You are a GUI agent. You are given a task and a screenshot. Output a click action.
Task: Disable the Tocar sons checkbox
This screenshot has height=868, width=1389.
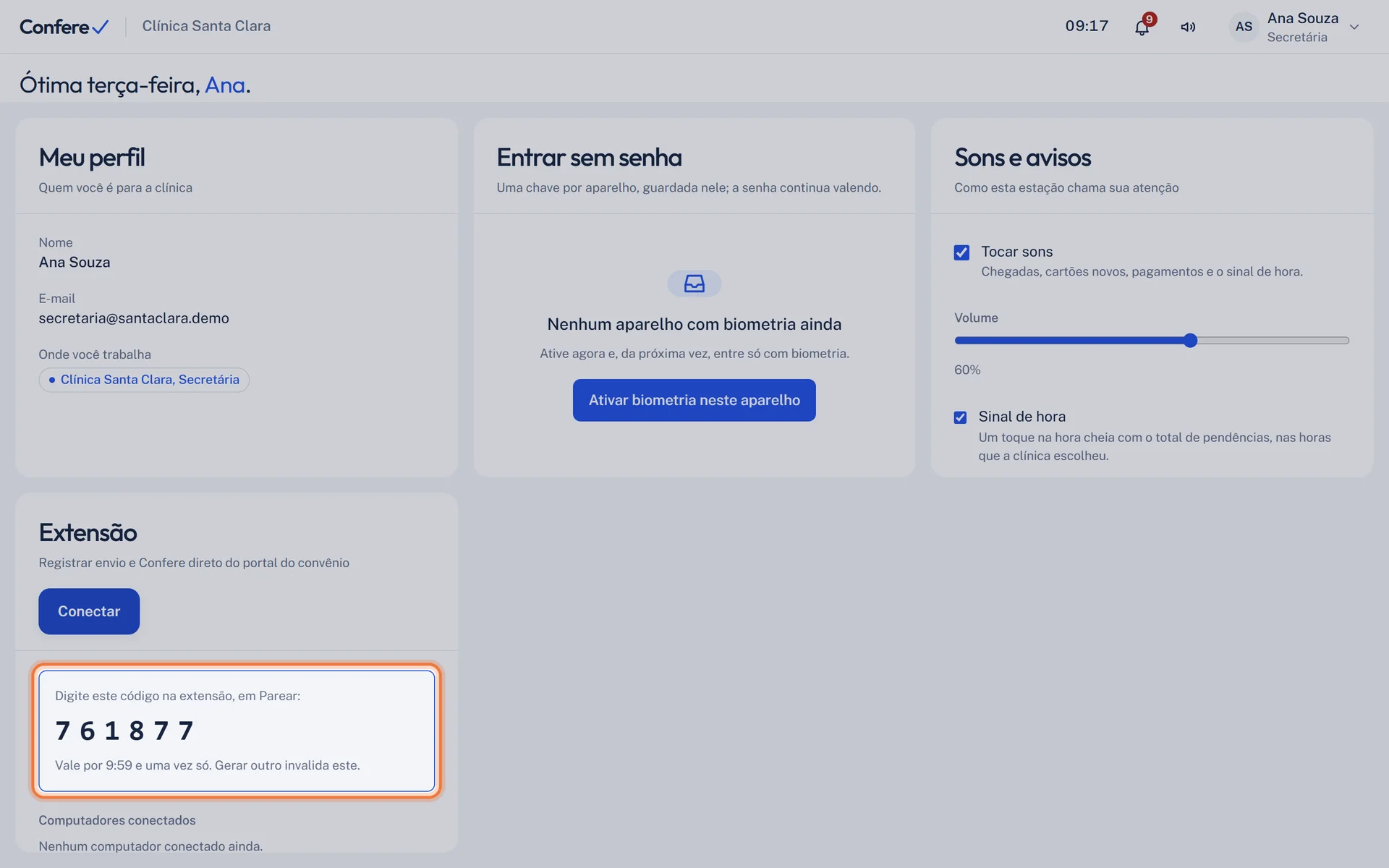[961, 252]
